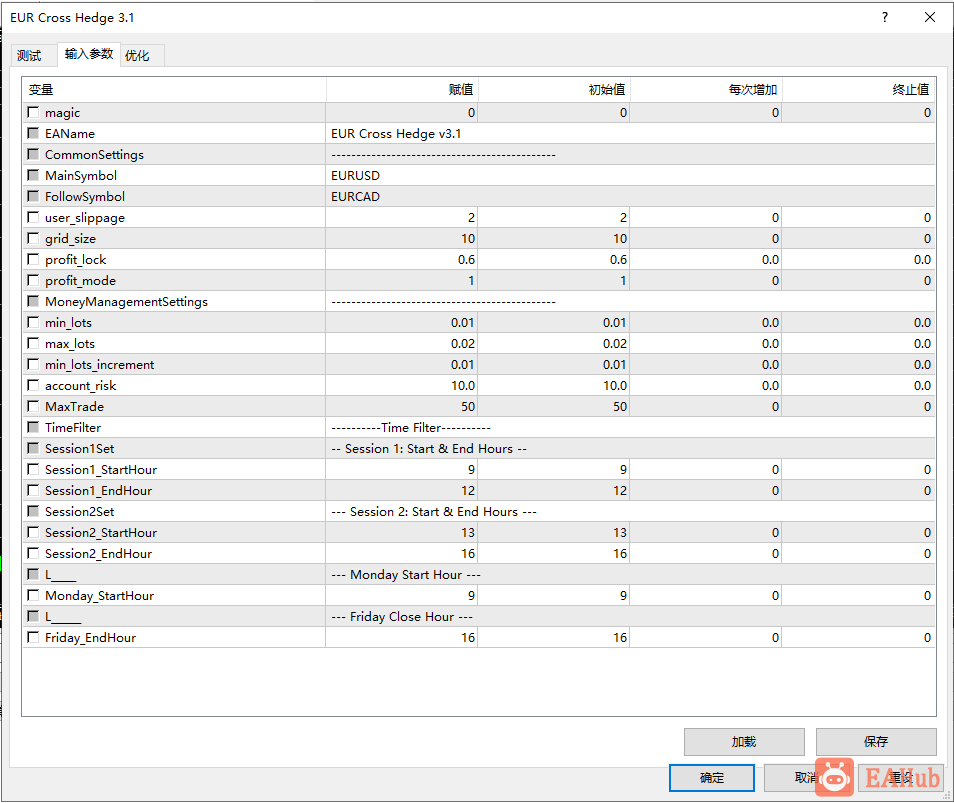Enable optimization for grid_size
The height and width of the screenshot is (803, 954).
tap(33, 238)
